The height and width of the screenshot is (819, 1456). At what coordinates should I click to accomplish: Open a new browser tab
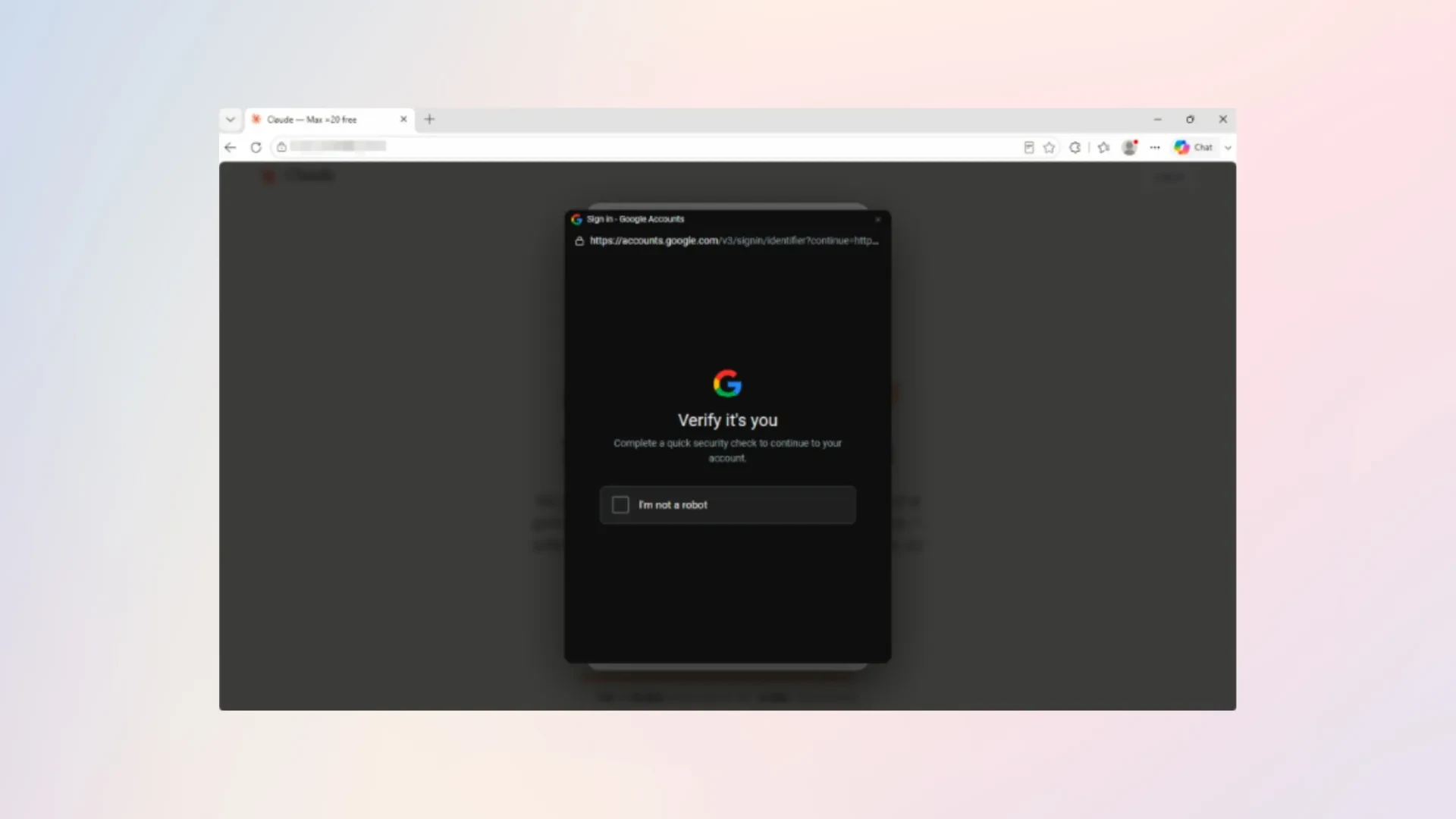coord(429,119)
